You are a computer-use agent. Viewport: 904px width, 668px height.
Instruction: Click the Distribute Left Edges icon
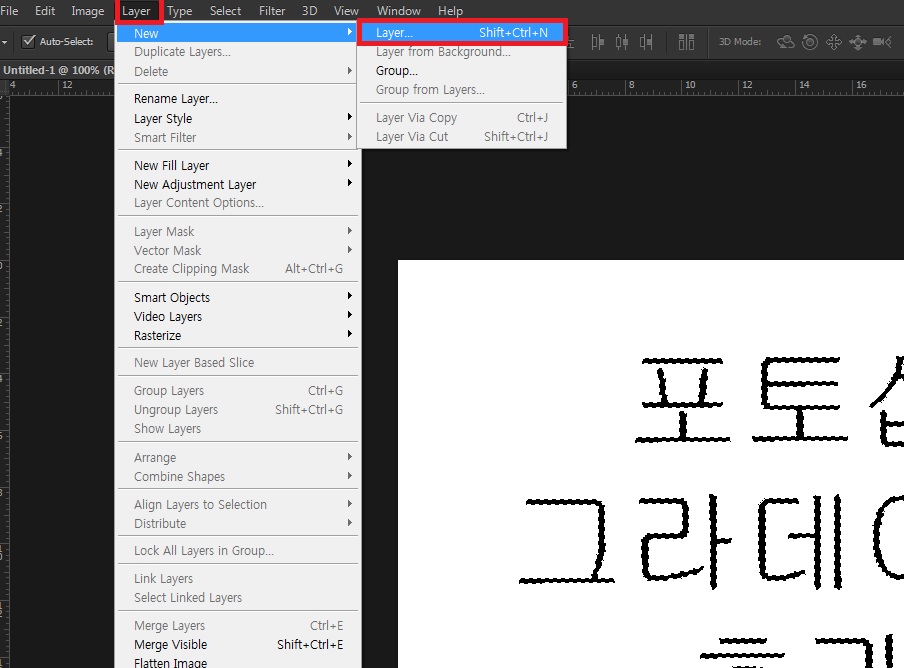598,42
